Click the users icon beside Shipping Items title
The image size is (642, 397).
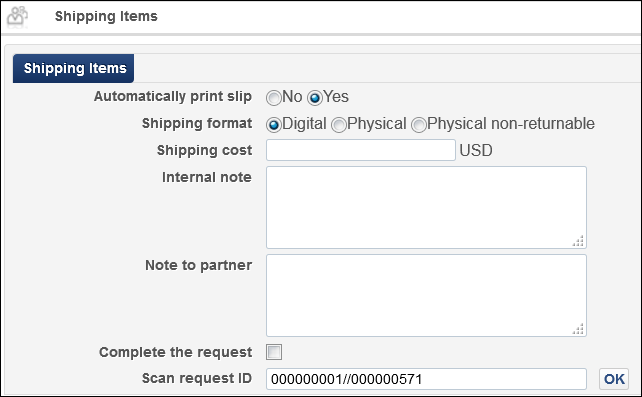click(x=17, y=16)
